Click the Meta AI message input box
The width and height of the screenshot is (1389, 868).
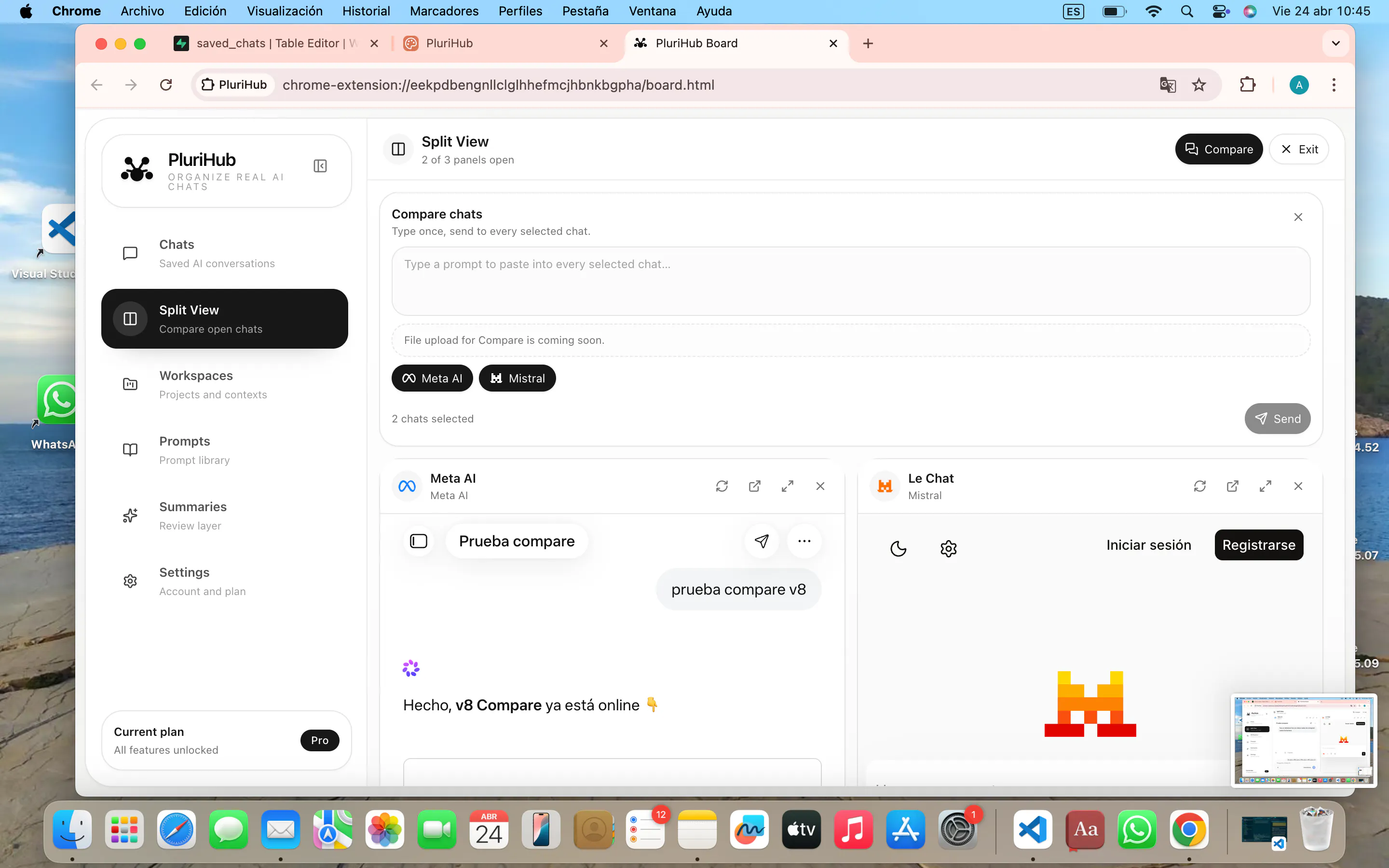pyautogui.click(x=612, y=772)
